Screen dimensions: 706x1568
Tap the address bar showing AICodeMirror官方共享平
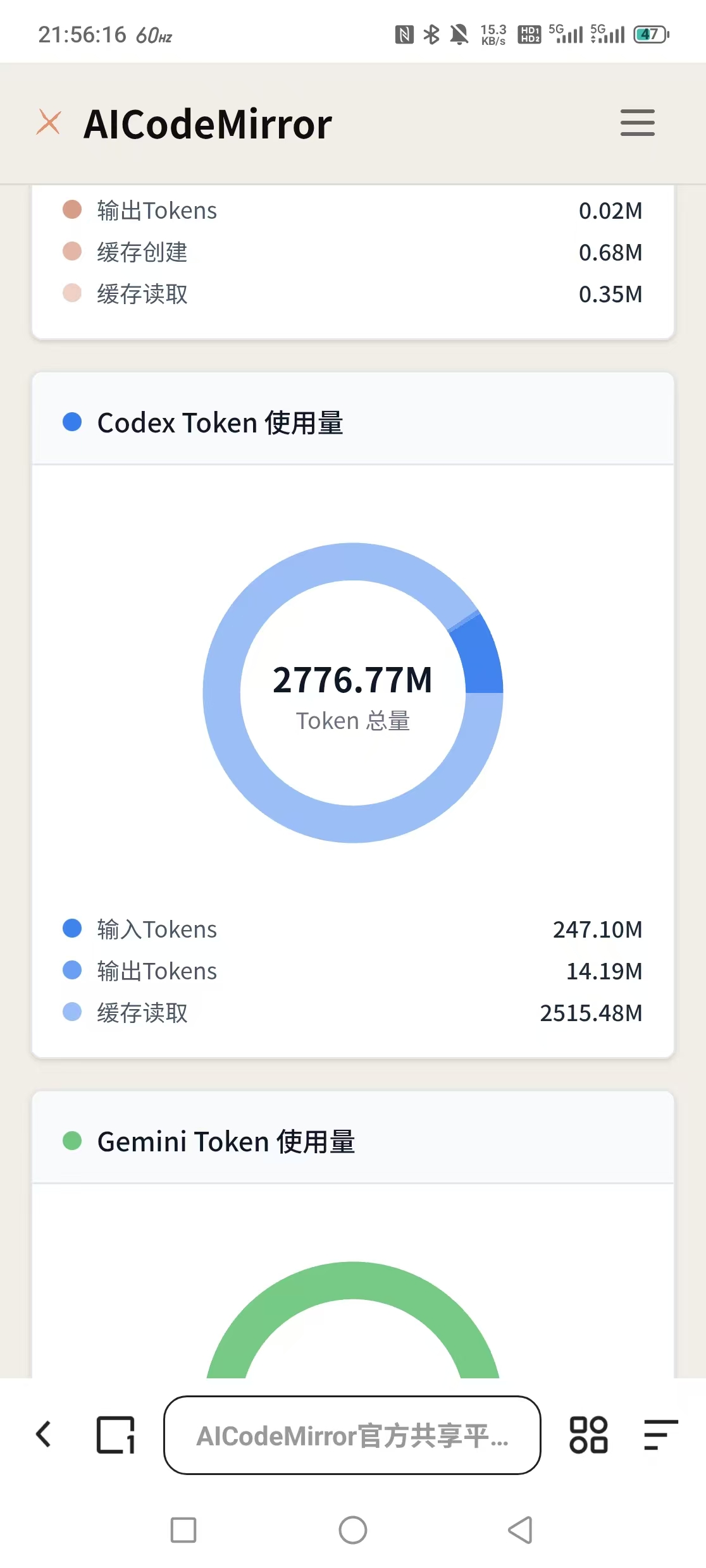click(x=352, y=1435)
